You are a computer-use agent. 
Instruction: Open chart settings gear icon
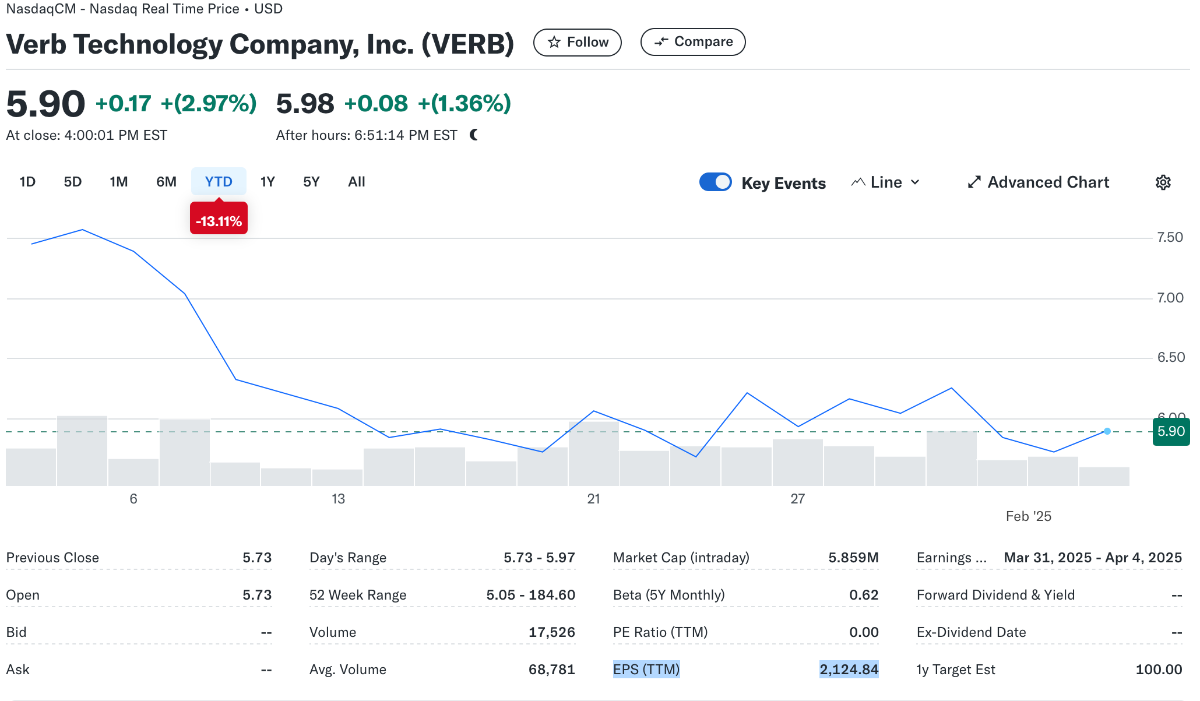tap(1163, 182)
